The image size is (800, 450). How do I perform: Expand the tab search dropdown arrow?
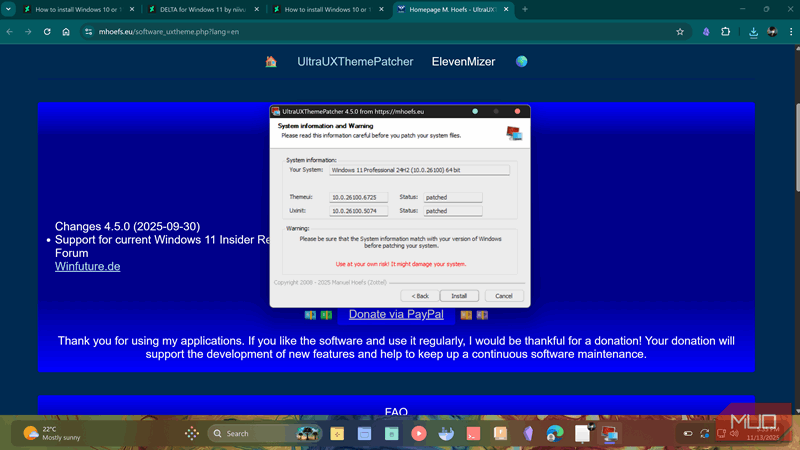click(8, 9)
